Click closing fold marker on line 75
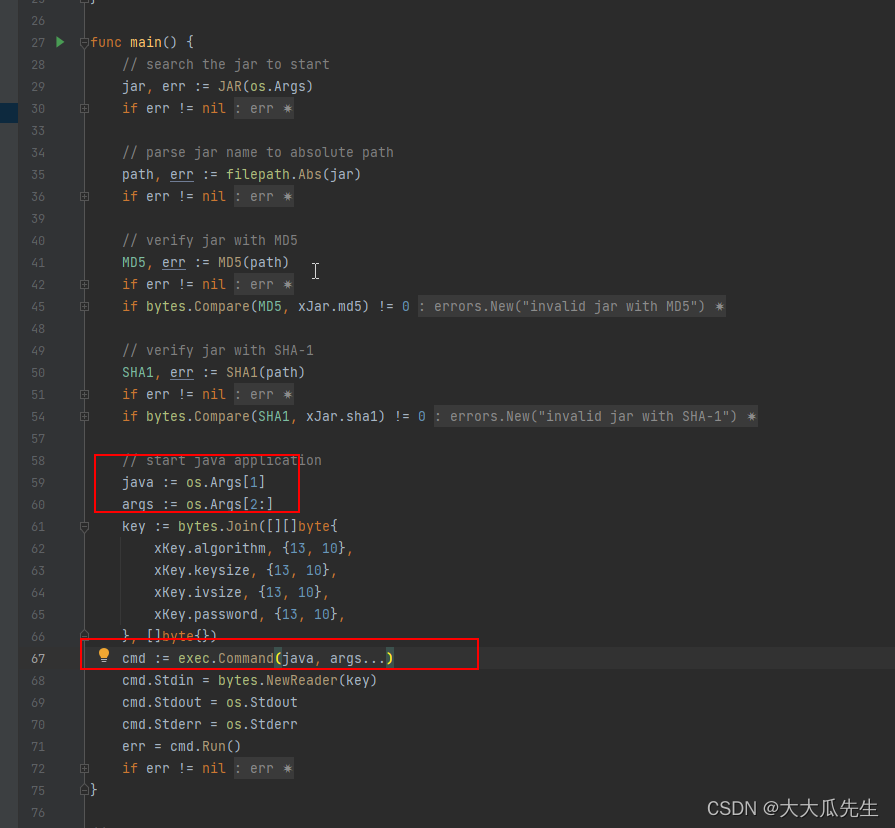Image resolution: width=895 pixels, height=828 pixels. point(84,790)
